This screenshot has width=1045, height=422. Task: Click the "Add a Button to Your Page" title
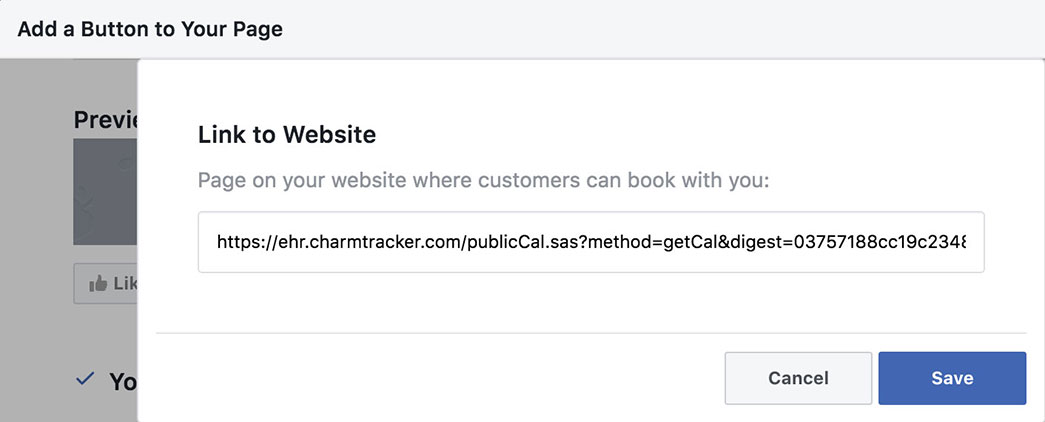click(x=150, y=29)
